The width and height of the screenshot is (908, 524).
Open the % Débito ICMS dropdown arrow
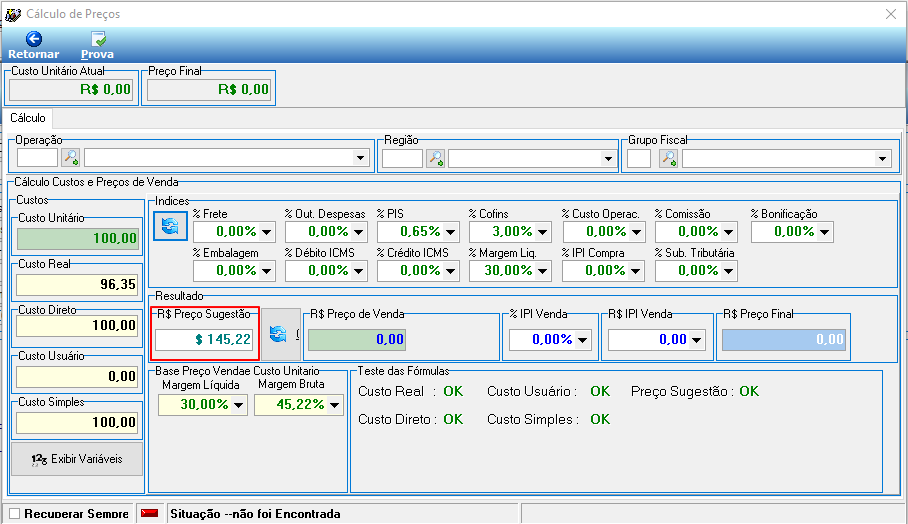point(358,271)
